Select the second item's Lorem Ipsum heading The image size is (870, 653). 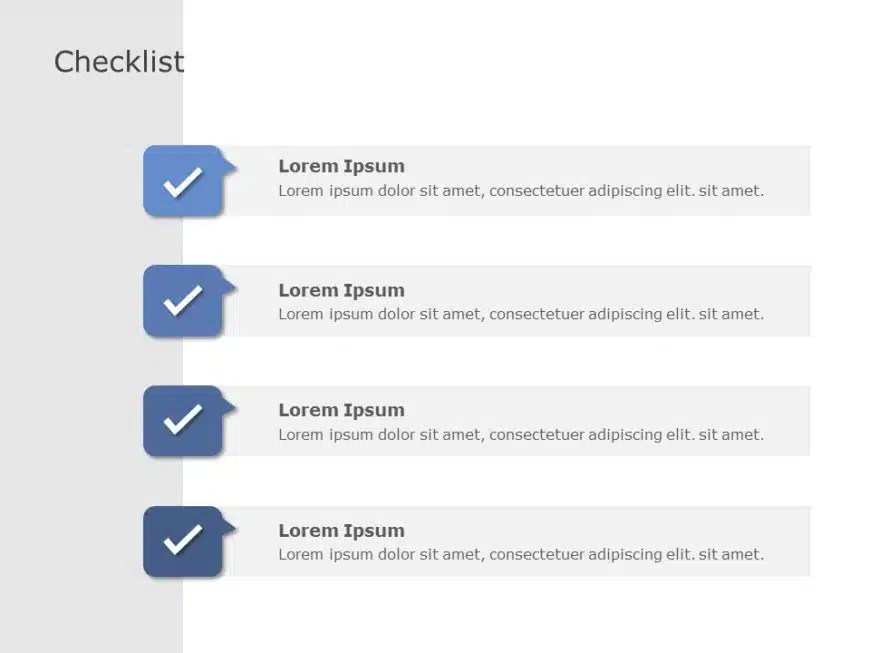point(341,290)
